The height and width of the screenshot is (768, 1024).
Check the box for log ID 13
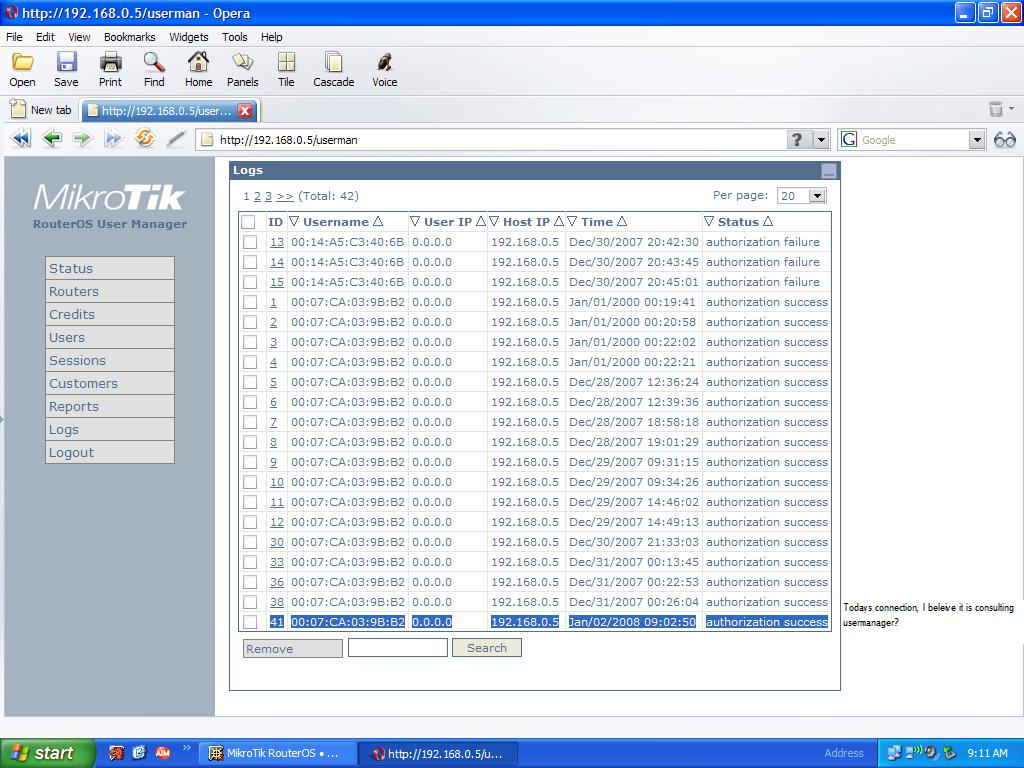tap(250, 242)
